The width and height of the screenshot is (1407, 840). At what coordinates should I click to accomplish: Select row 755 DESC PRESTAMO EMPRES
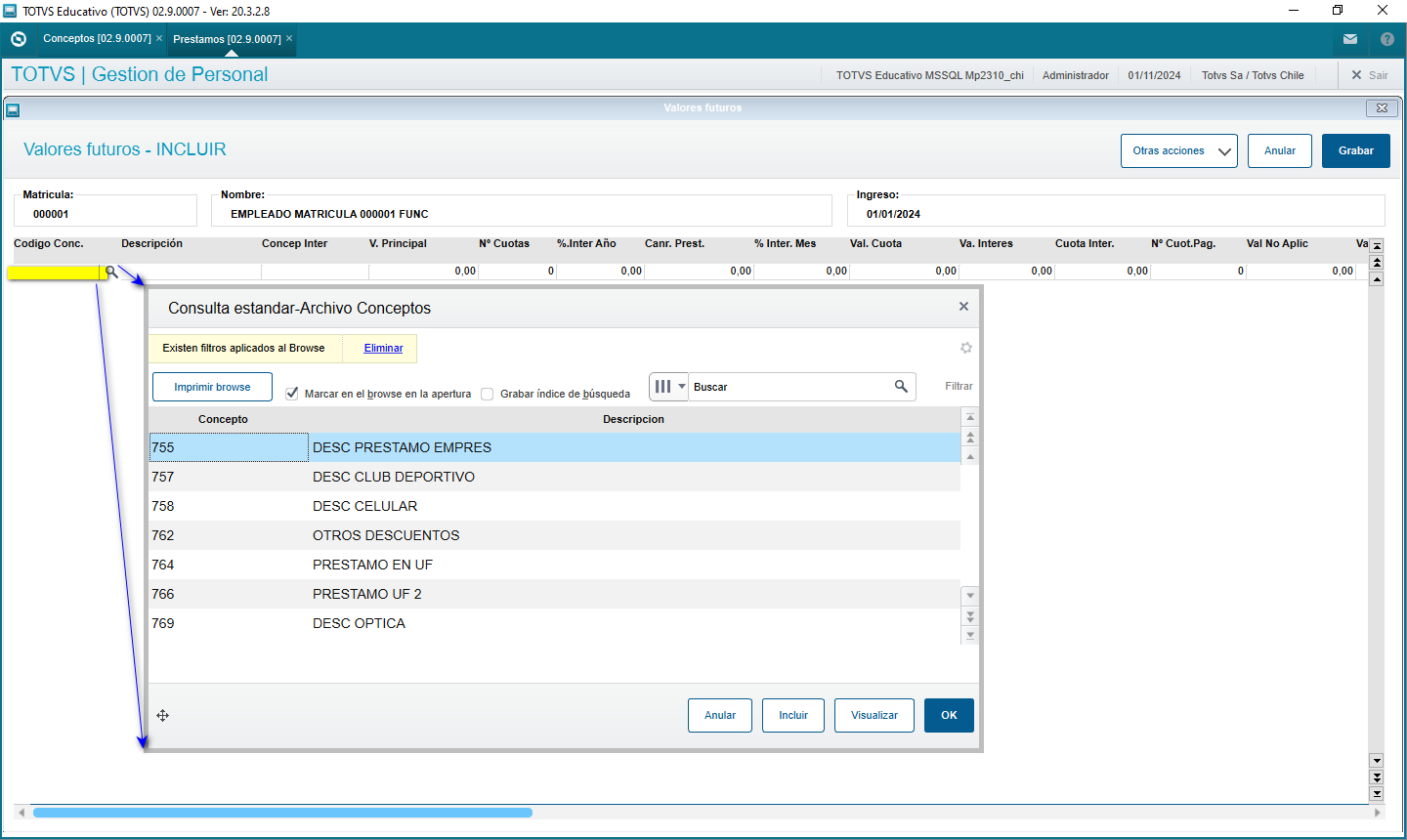pyautogui.click(x=555, y=447)
